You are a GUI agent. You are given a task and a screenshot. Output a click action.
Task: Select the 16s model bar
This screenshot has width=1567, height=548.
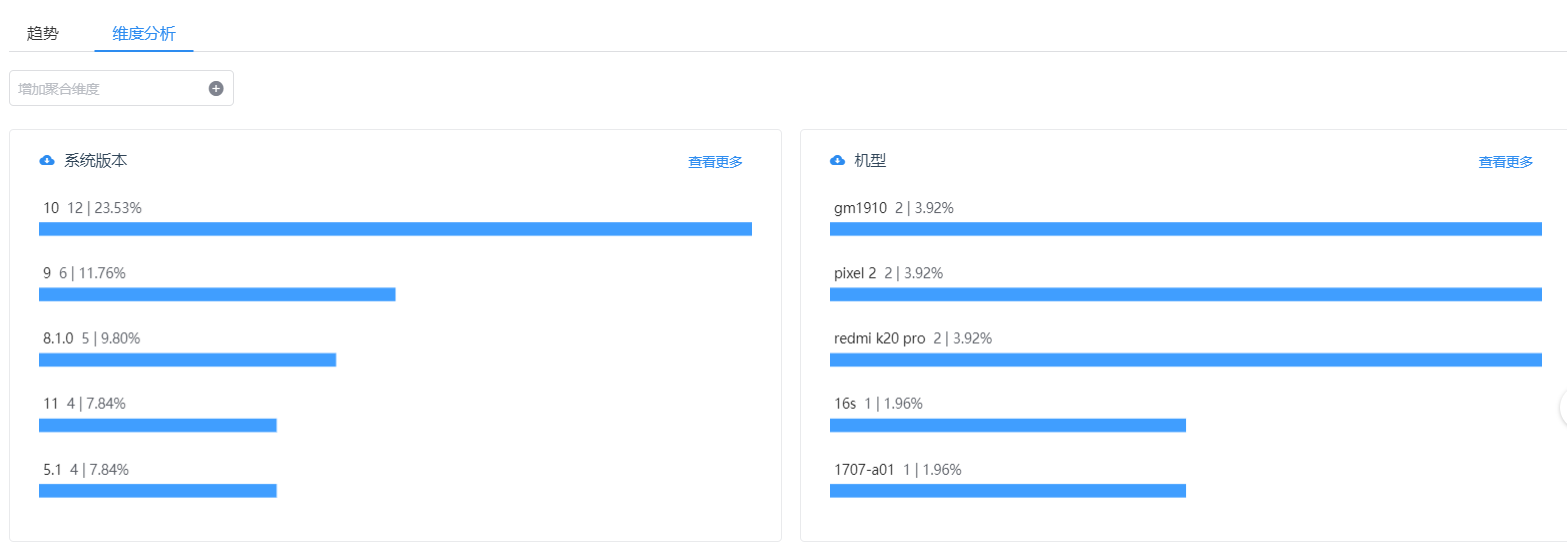pyautogui.click(x=1008, y=425)
